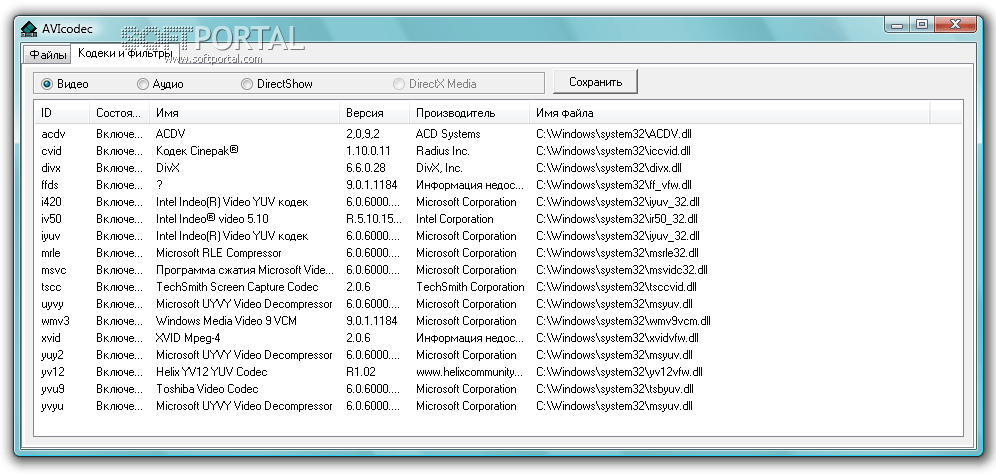Select the iv50 codec row
Viewport: 996px width, 475px height.
click(497, 219)
